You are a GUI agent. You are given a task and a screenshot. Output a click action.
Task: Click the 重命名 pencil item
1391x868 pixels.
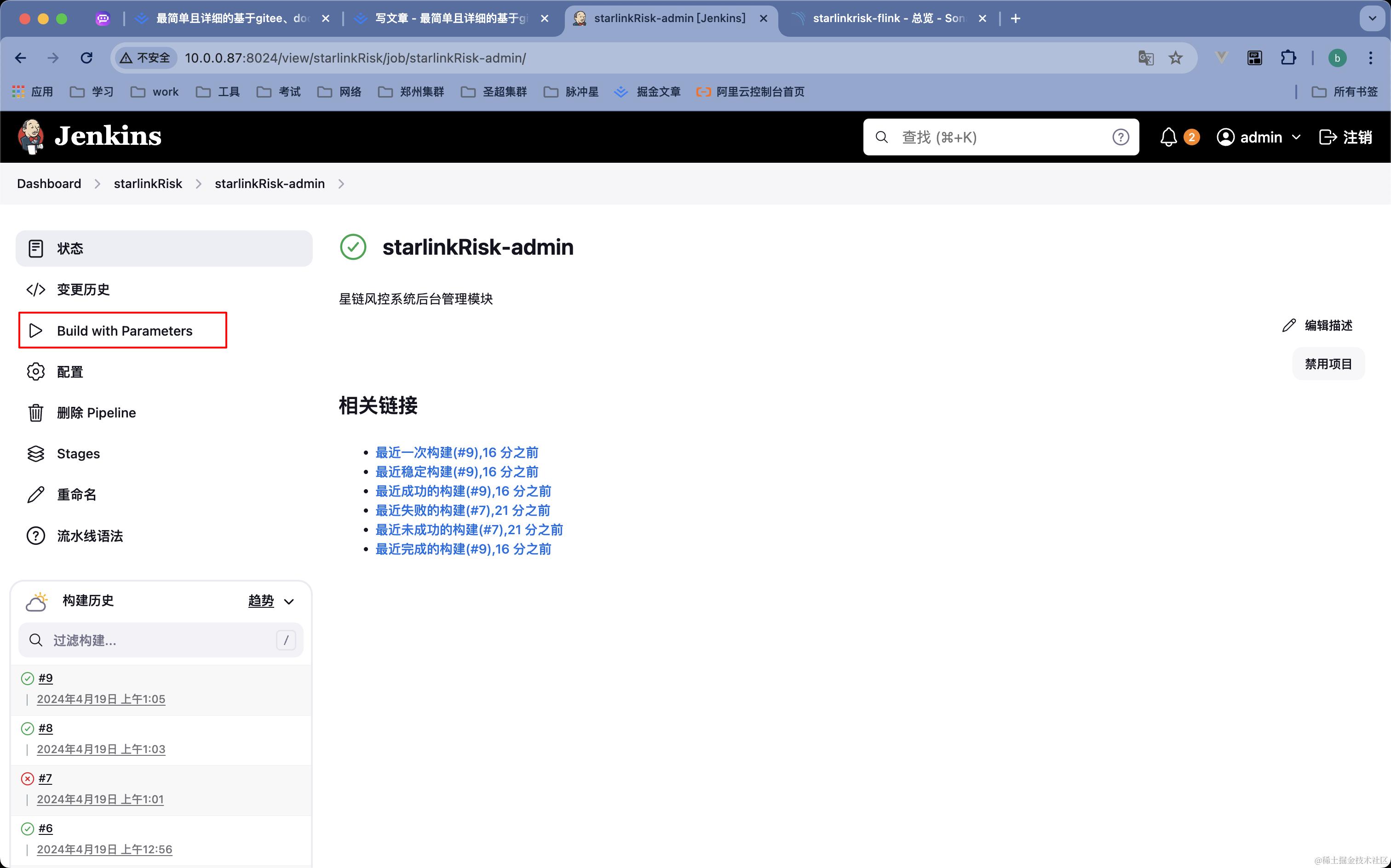pyautogui.click(x=76, y=494)
